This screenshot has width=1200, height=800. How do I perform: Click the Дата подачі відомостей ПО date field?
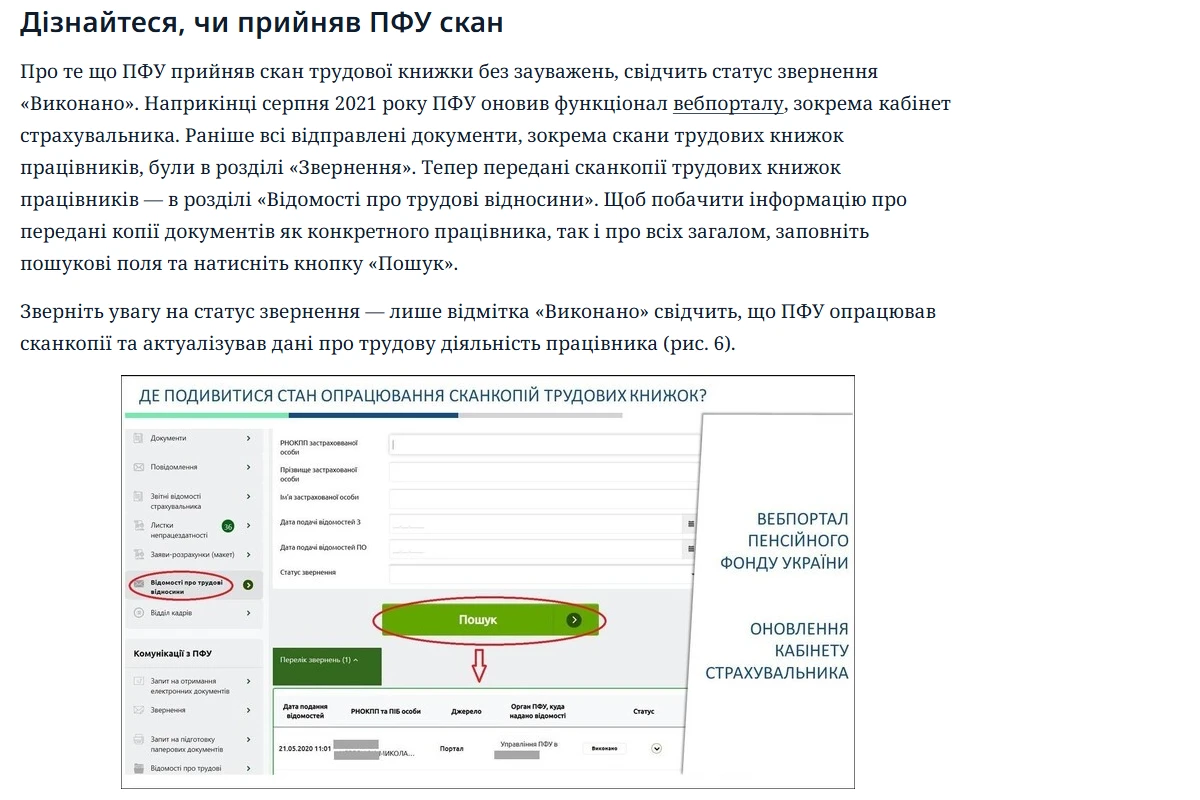coord(535,548)
